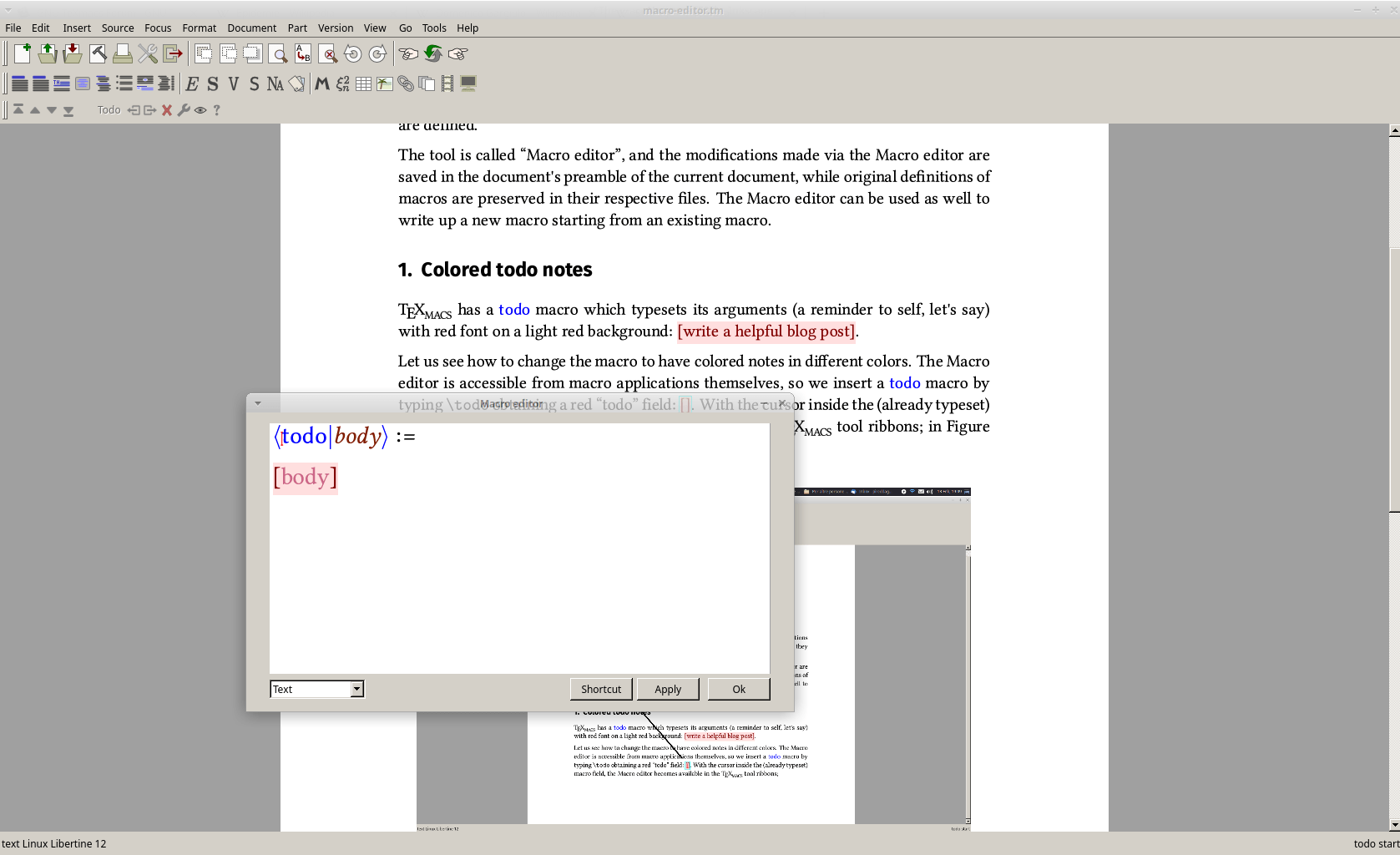Open the Document menu
Image resolution: width=1400 pixels, height=855 pixels.
(x=252, y=28)
